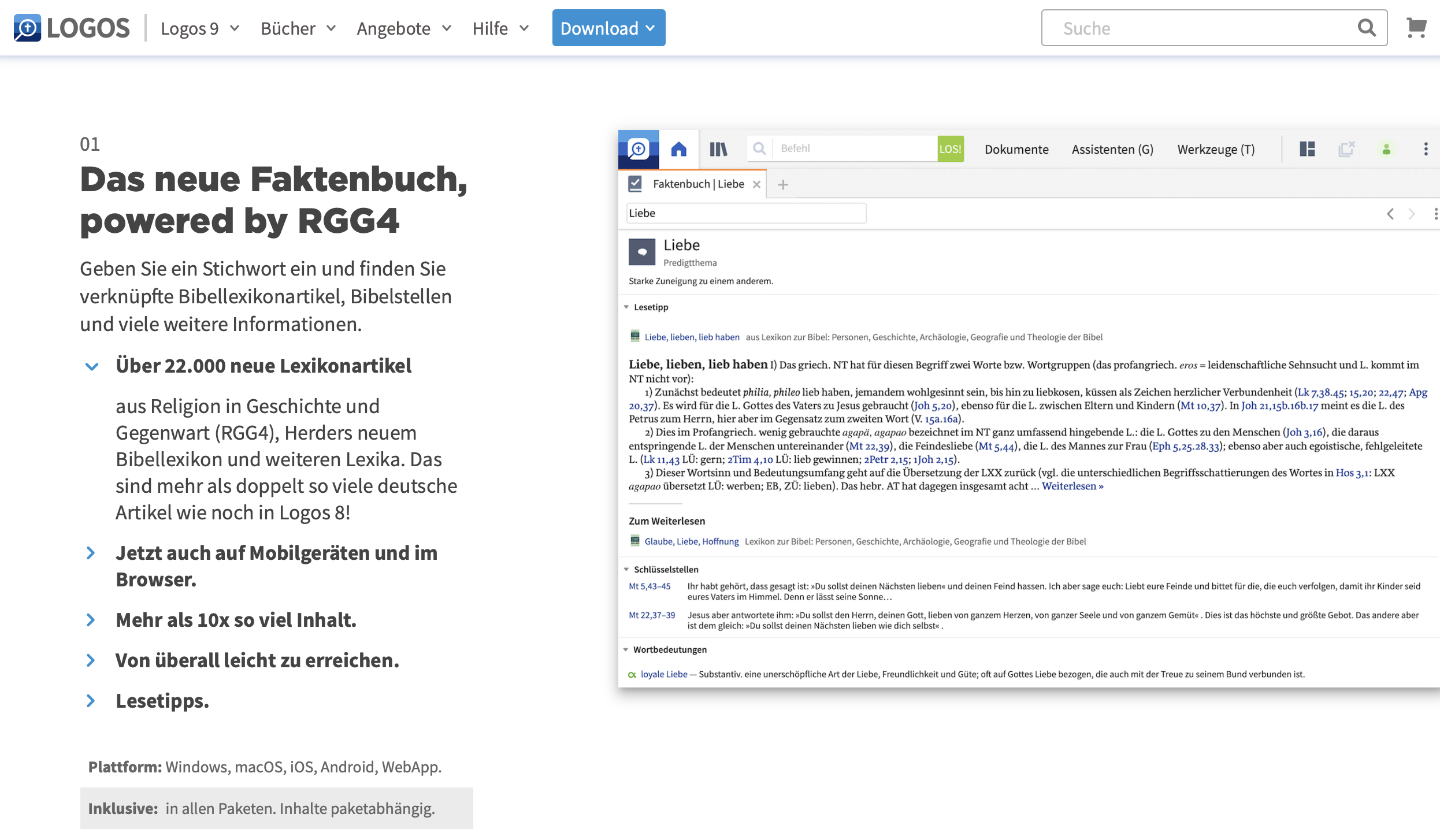This screenshot has height=840, width=1440.
Task: Open the Angebote menu
Action: coord(403,28)
